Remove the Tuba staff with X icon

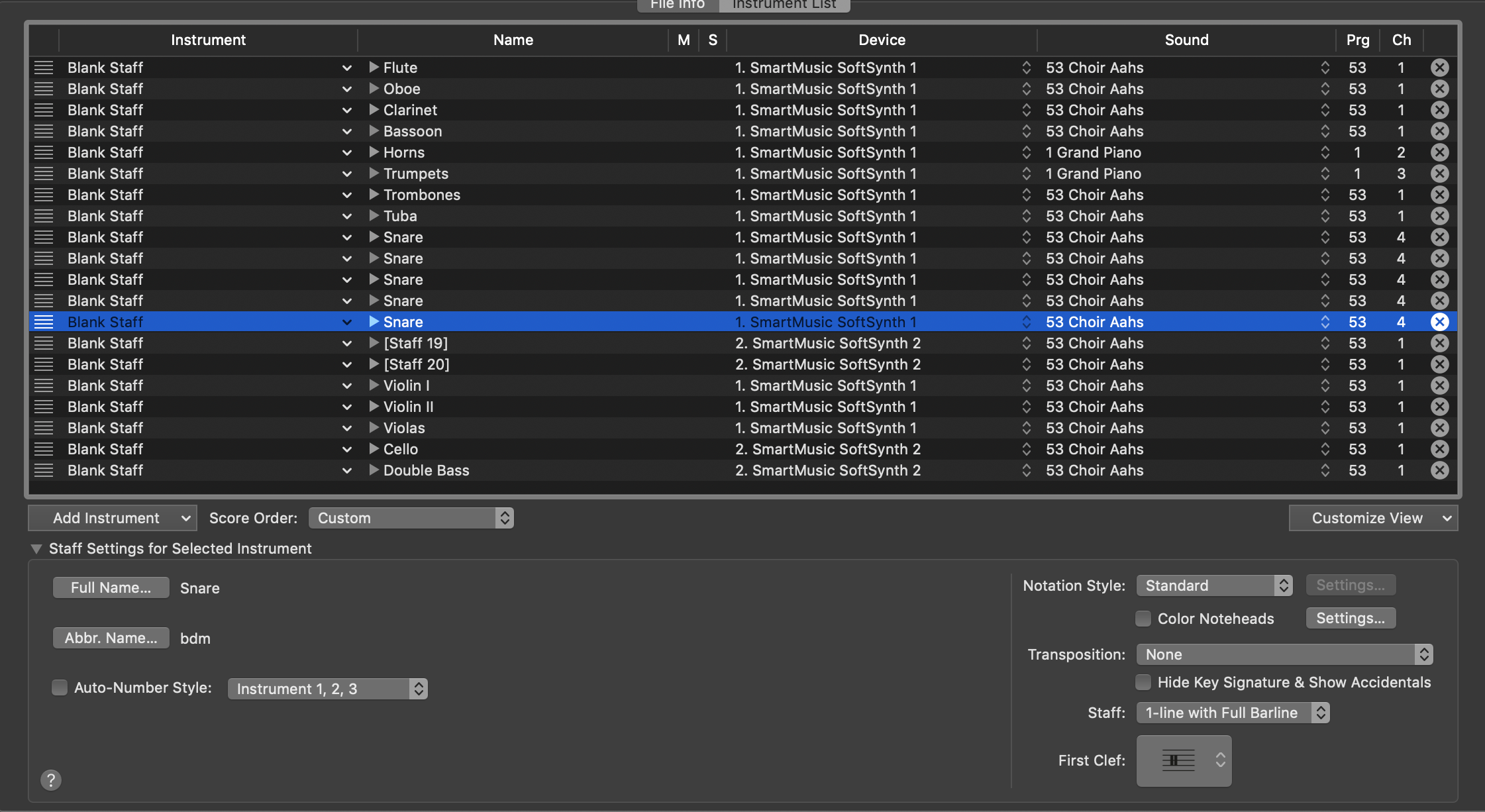point(1439,216)
